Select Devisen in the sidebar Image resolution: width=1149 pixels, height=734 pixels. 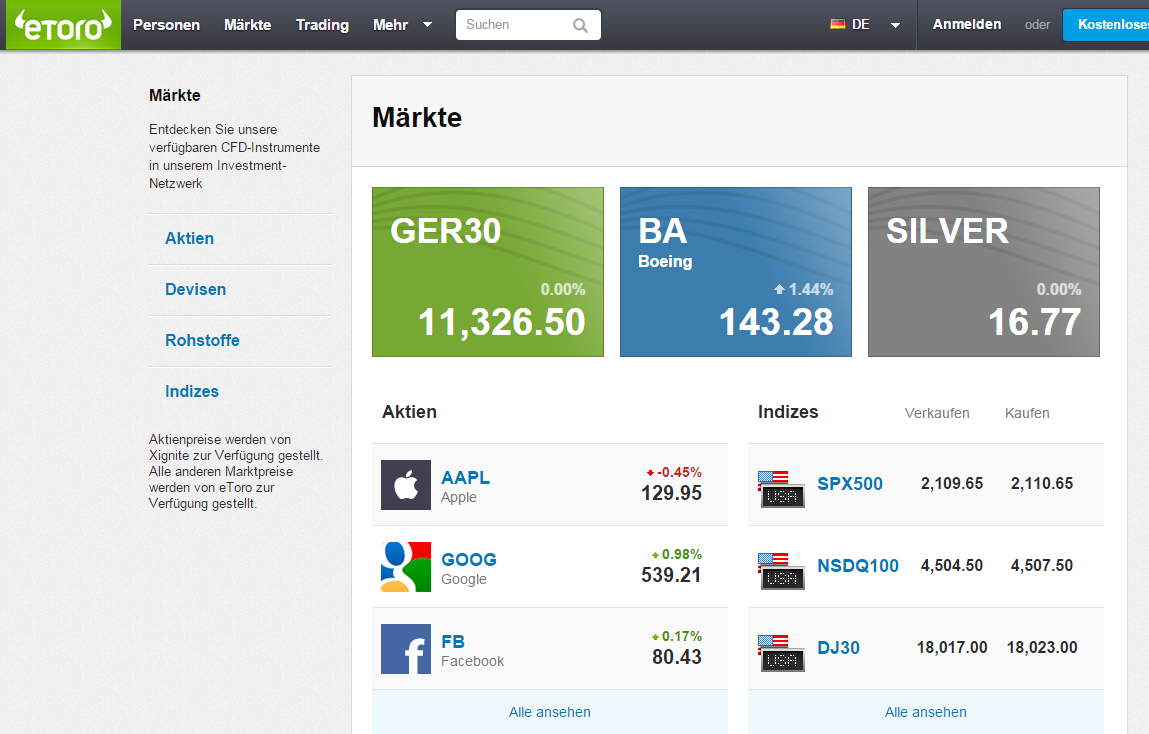(196, 289)
